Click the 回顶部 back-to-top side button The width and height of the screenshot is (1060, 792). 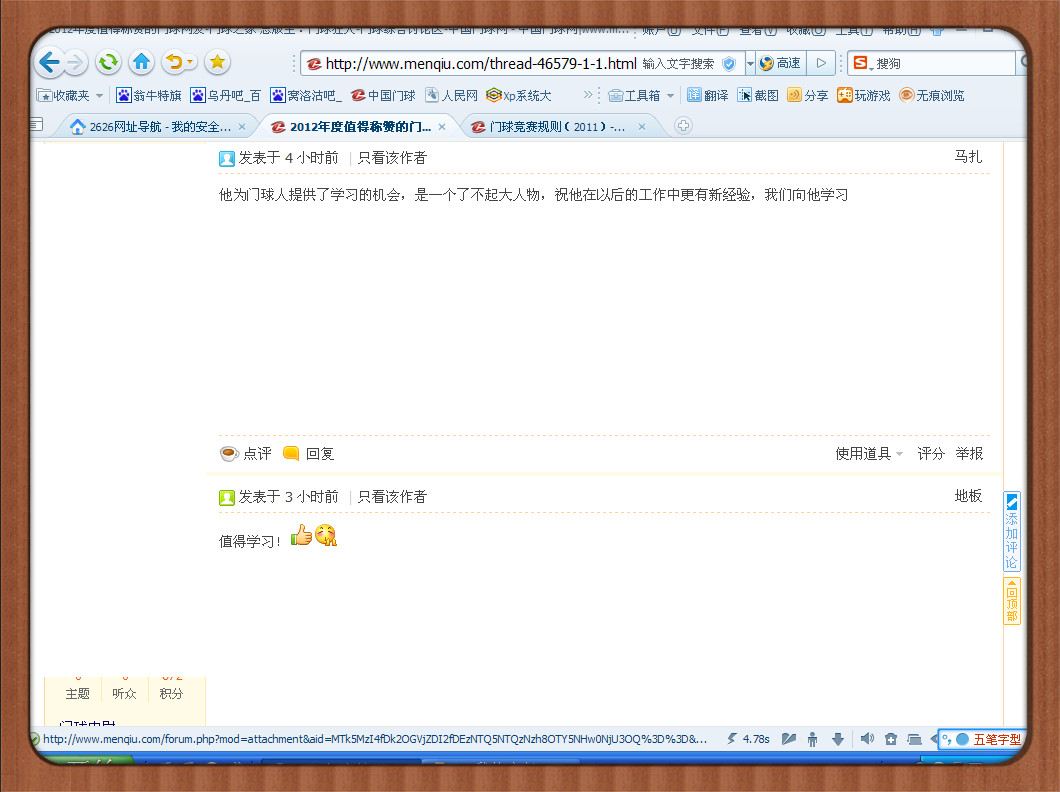[1012, 602]
